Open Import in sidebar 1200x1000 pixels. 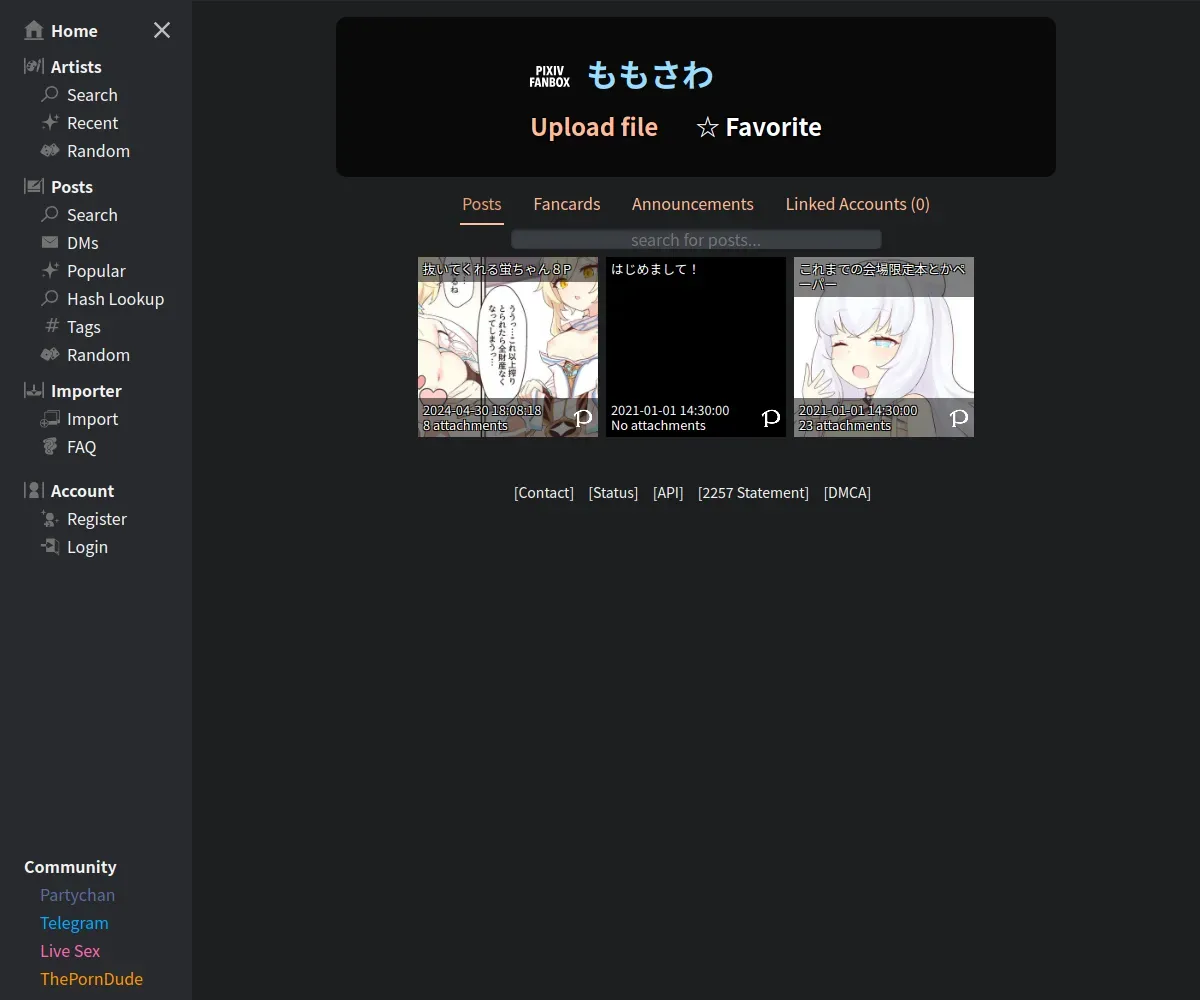pos(92,419)
